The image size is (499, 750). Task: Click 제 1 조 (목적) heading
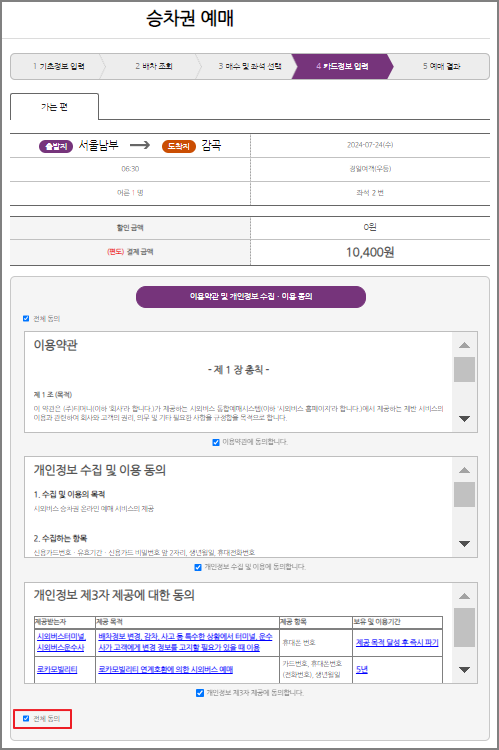(53, 395)
